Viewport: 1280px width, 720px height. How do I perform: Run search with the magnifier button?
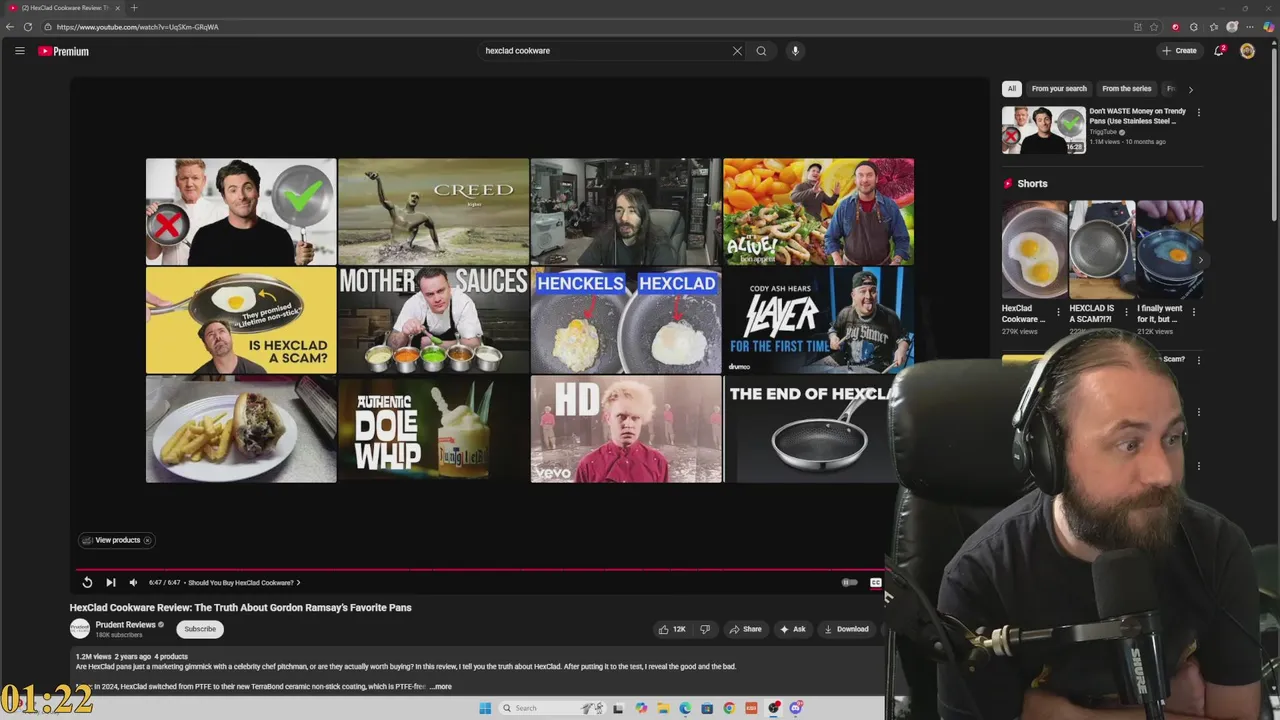(x=761, y=51)
